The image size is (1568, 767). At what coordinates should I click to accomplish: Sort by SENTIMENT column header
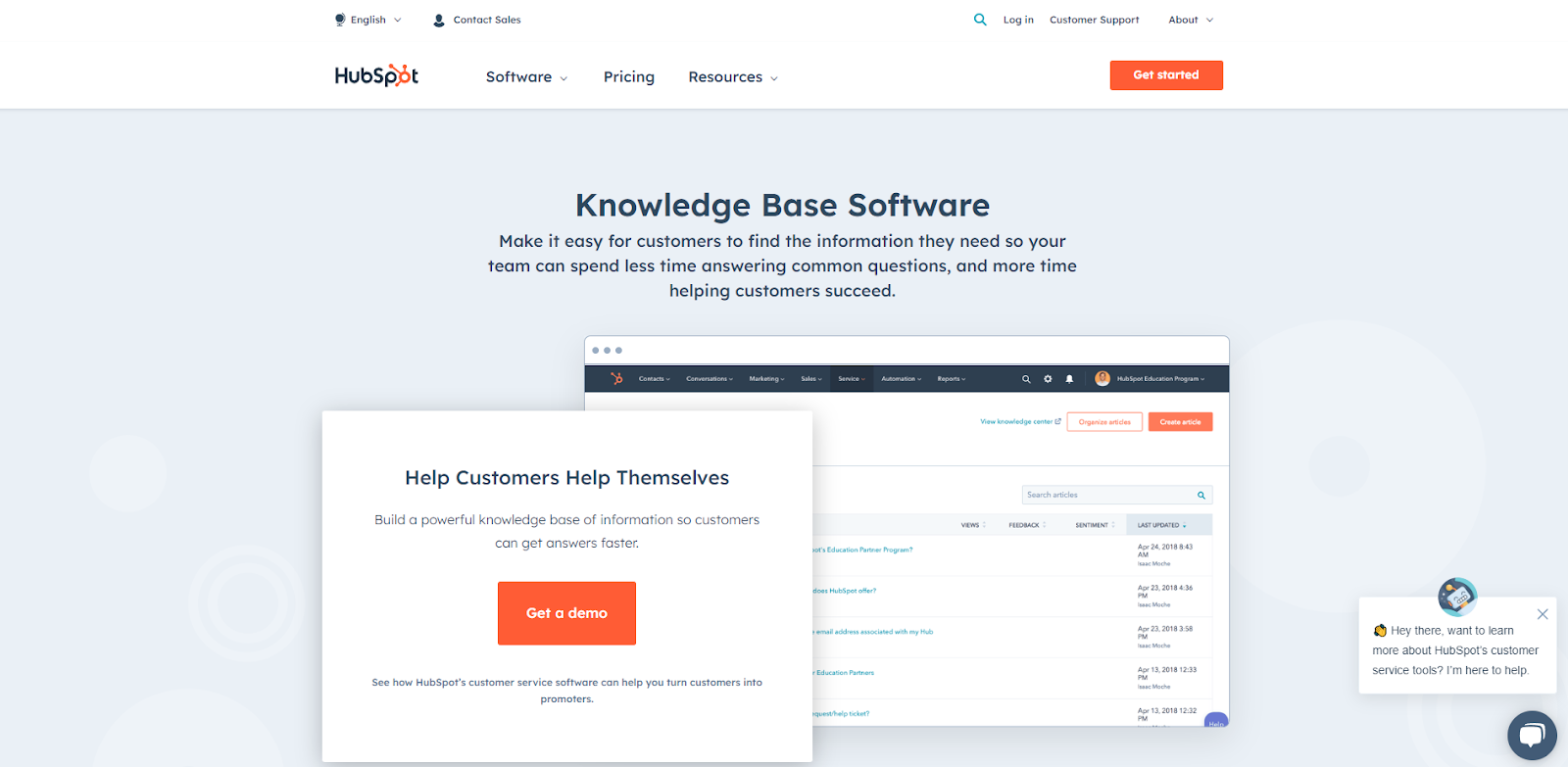1095,525
